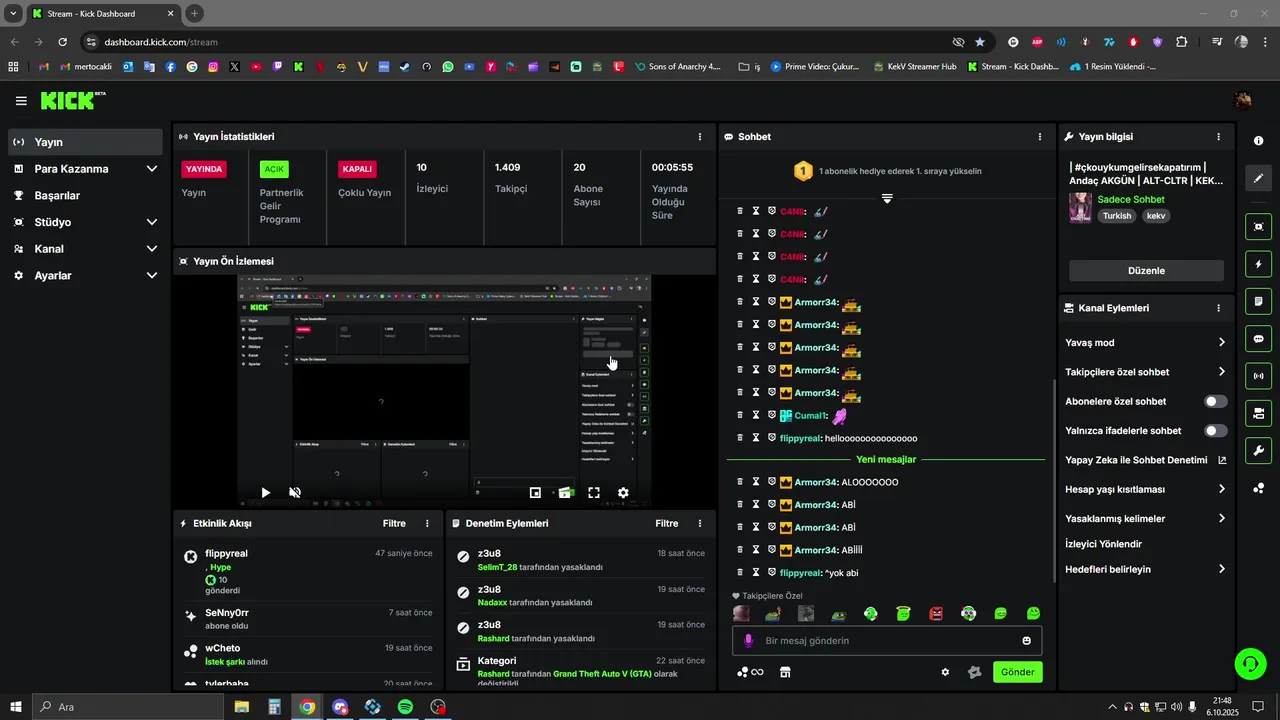Toggle Abonelere özel sohbet switch
The height and width of the screenshot is (720, 1280).
pos(1215,401)
